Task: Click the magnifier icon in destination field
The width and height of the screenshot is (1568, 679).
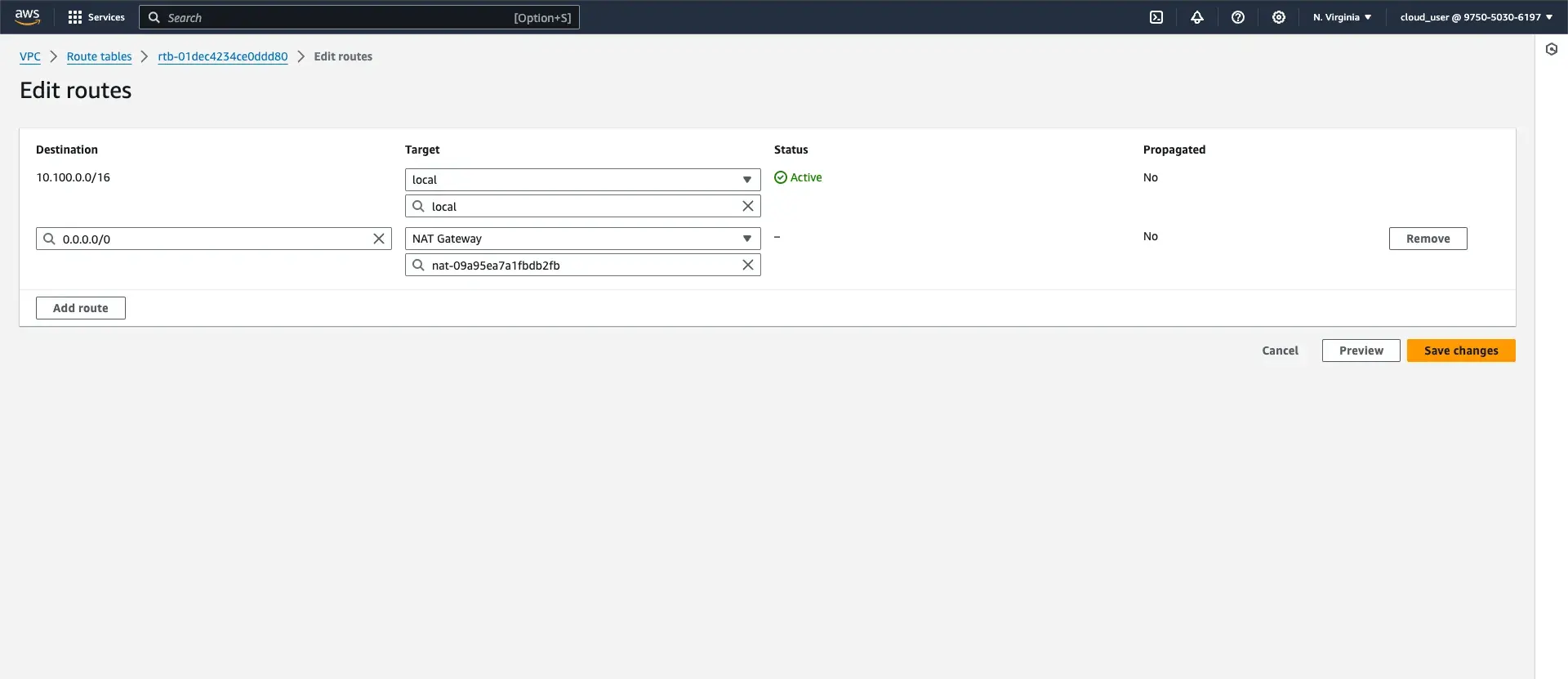Action: 50,239
